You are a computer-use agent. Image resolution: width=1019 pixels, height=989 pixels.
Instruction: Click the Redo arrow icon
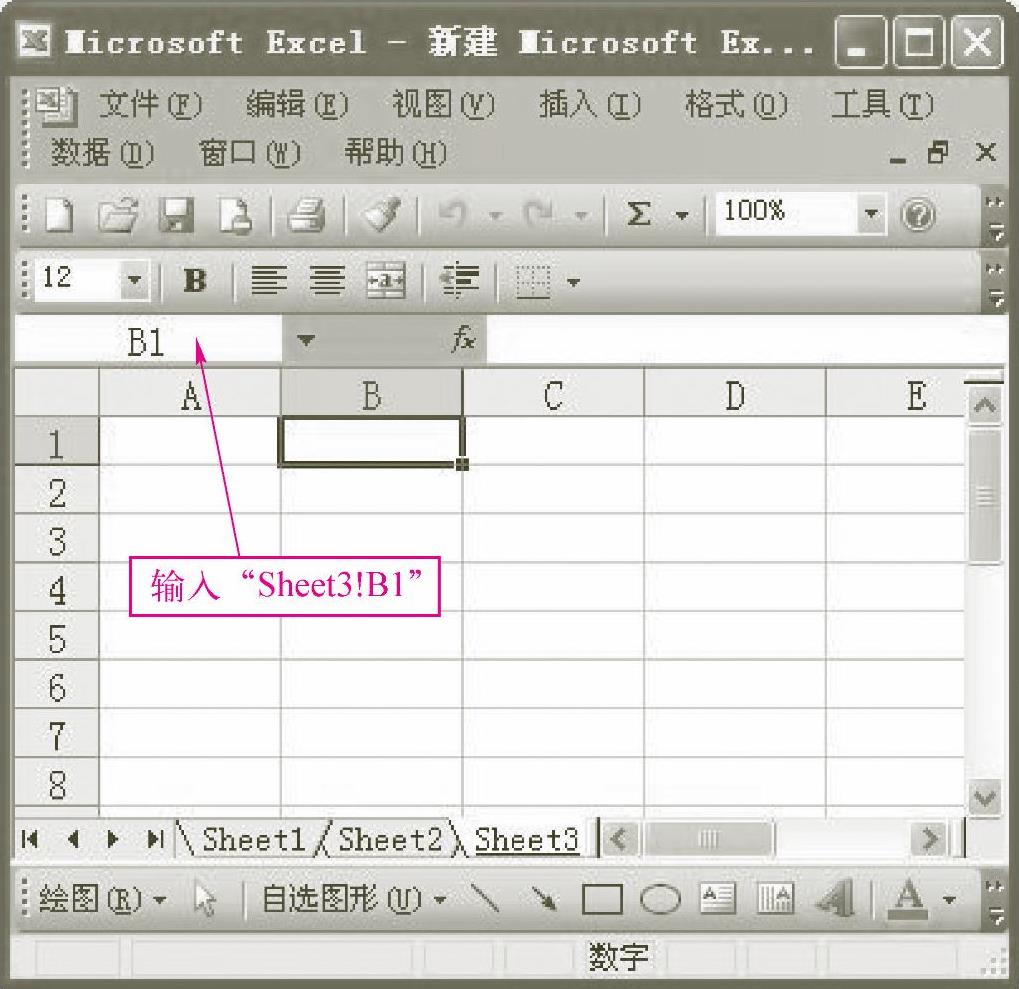pyautogui.click(x=539, y=214)
